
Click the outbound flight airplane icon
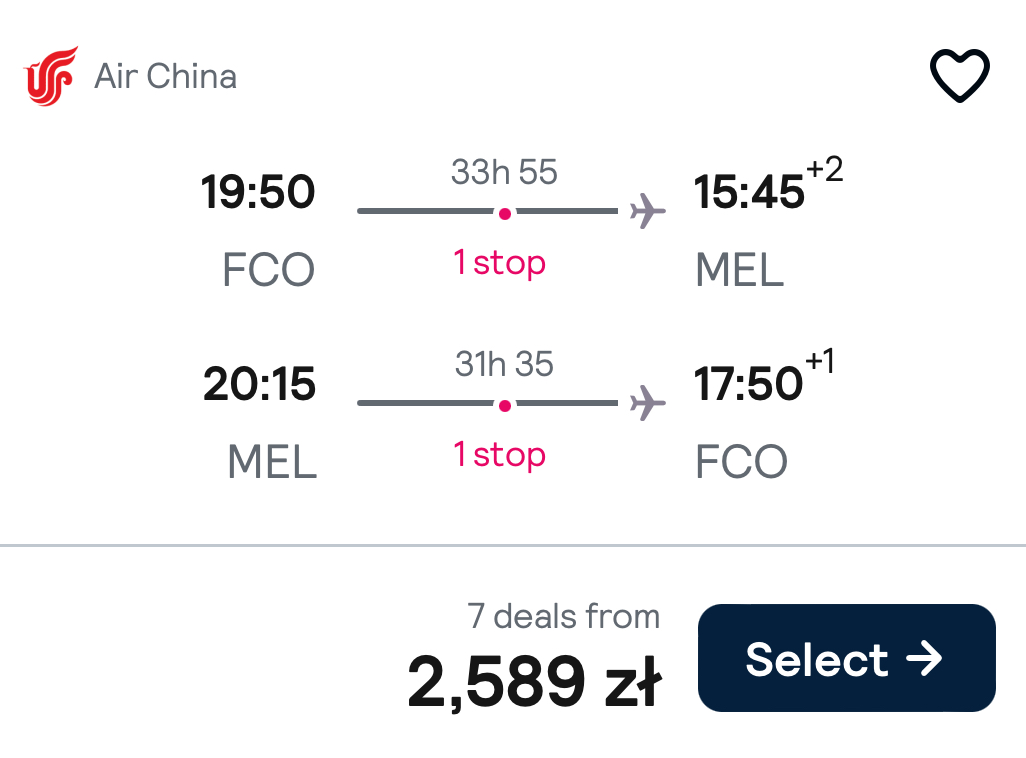(x=647, y=211)
